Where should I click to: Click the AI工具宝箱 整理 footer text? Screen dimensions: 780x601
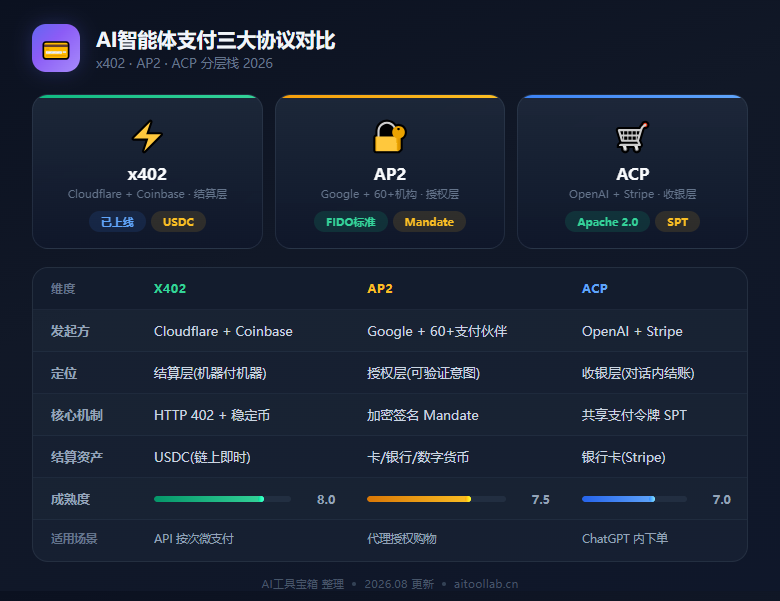pyautogui.click(x=303, y=584)
